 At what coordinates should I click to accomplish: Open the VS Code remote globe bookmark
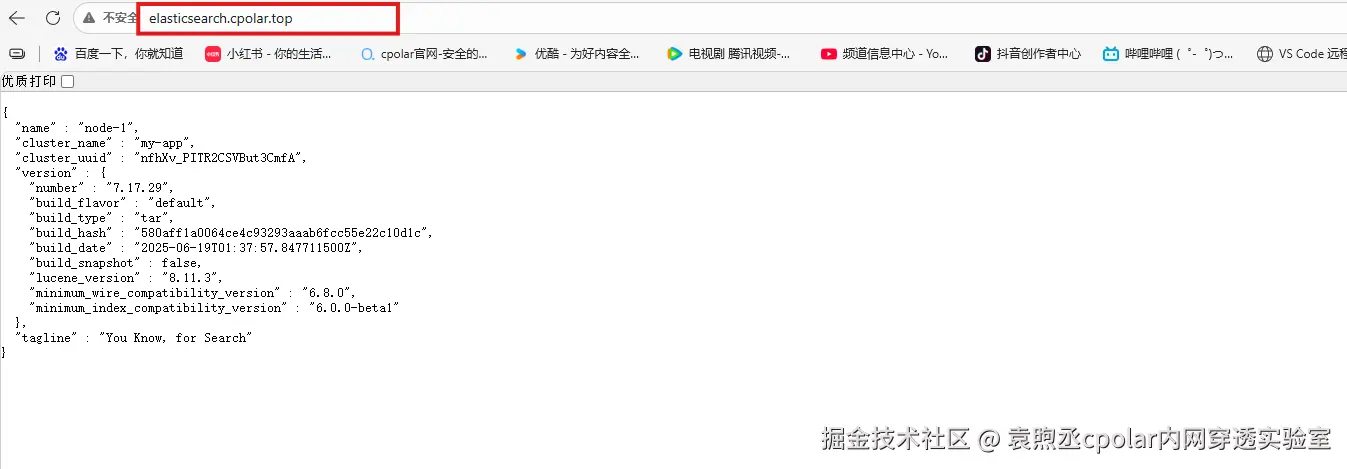[1265, 54]
